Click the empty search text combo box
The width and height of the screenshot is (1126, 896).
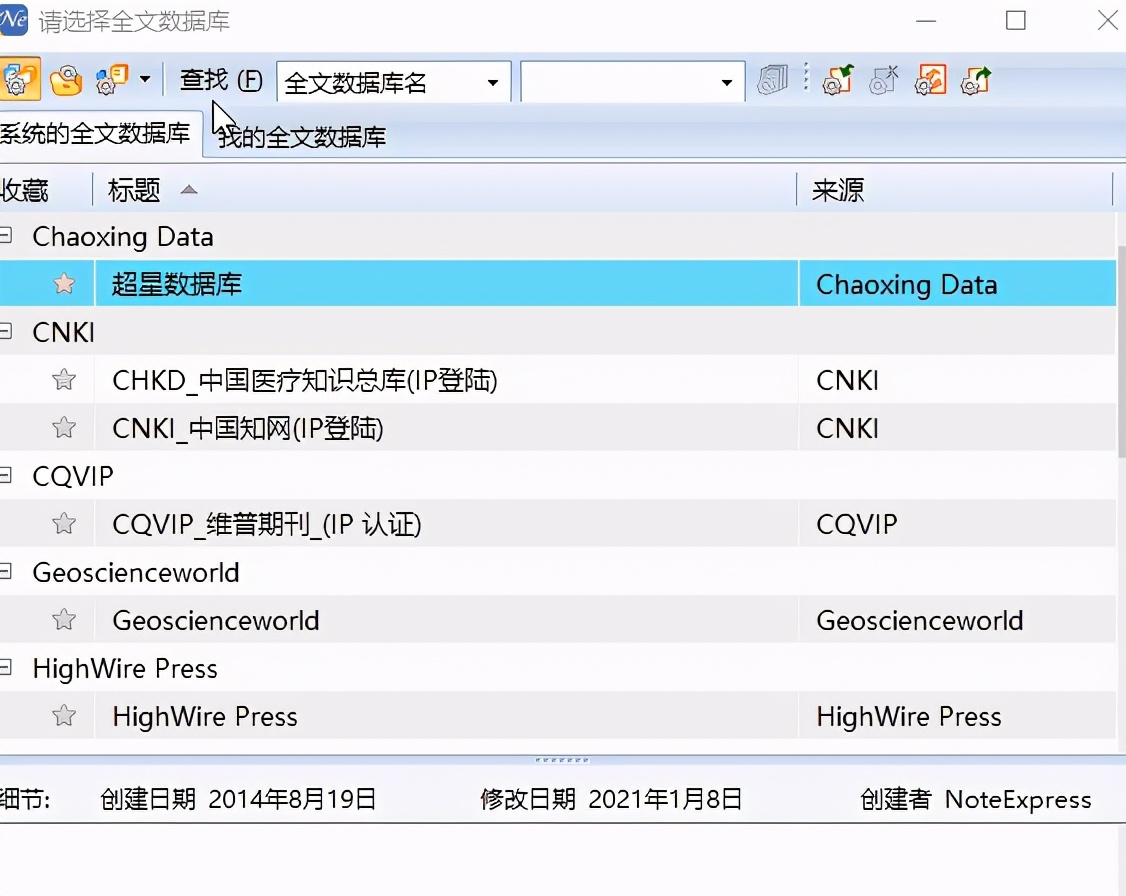click(632, 82)
